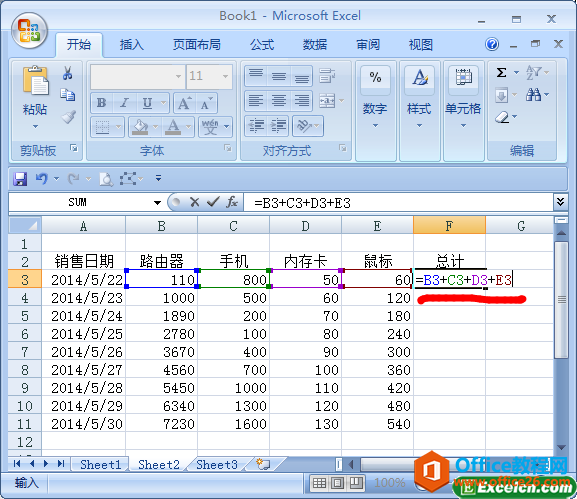Click the Font Color A swatch
577x499 pixels.
point(173,127)
